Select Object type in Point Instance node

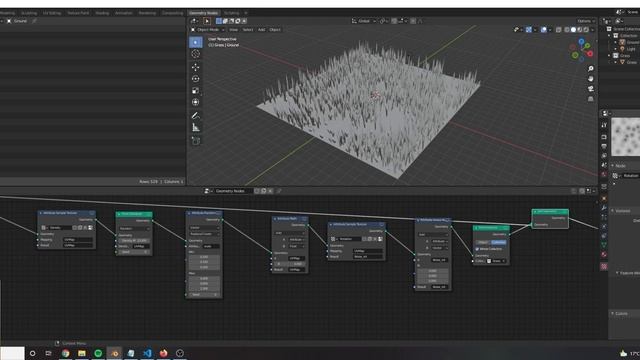483,242
